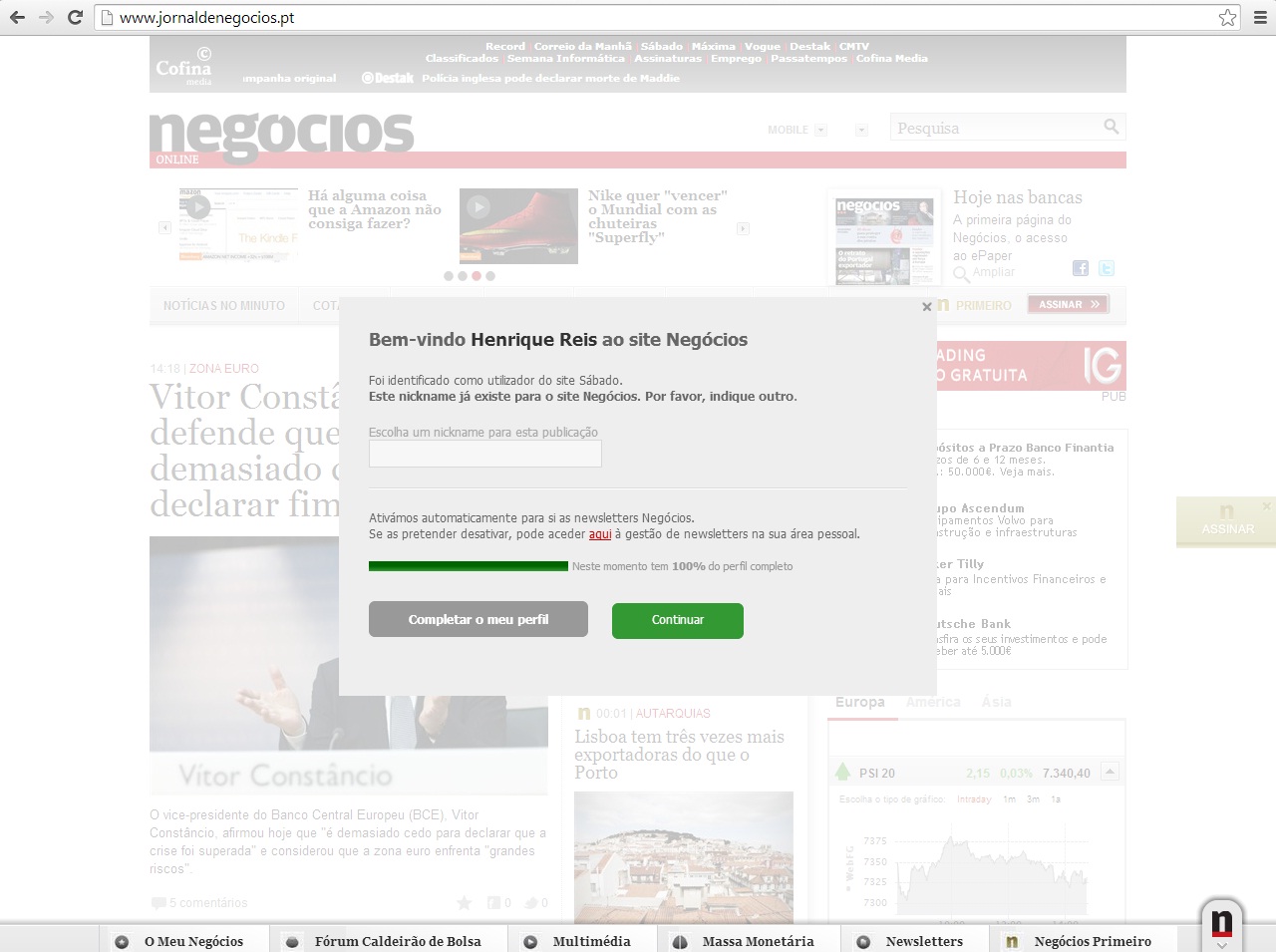Click the Multimédia play icon in bottom bar
The width and height of the screenshot is (1276, 952).
[x=531, y=941]
